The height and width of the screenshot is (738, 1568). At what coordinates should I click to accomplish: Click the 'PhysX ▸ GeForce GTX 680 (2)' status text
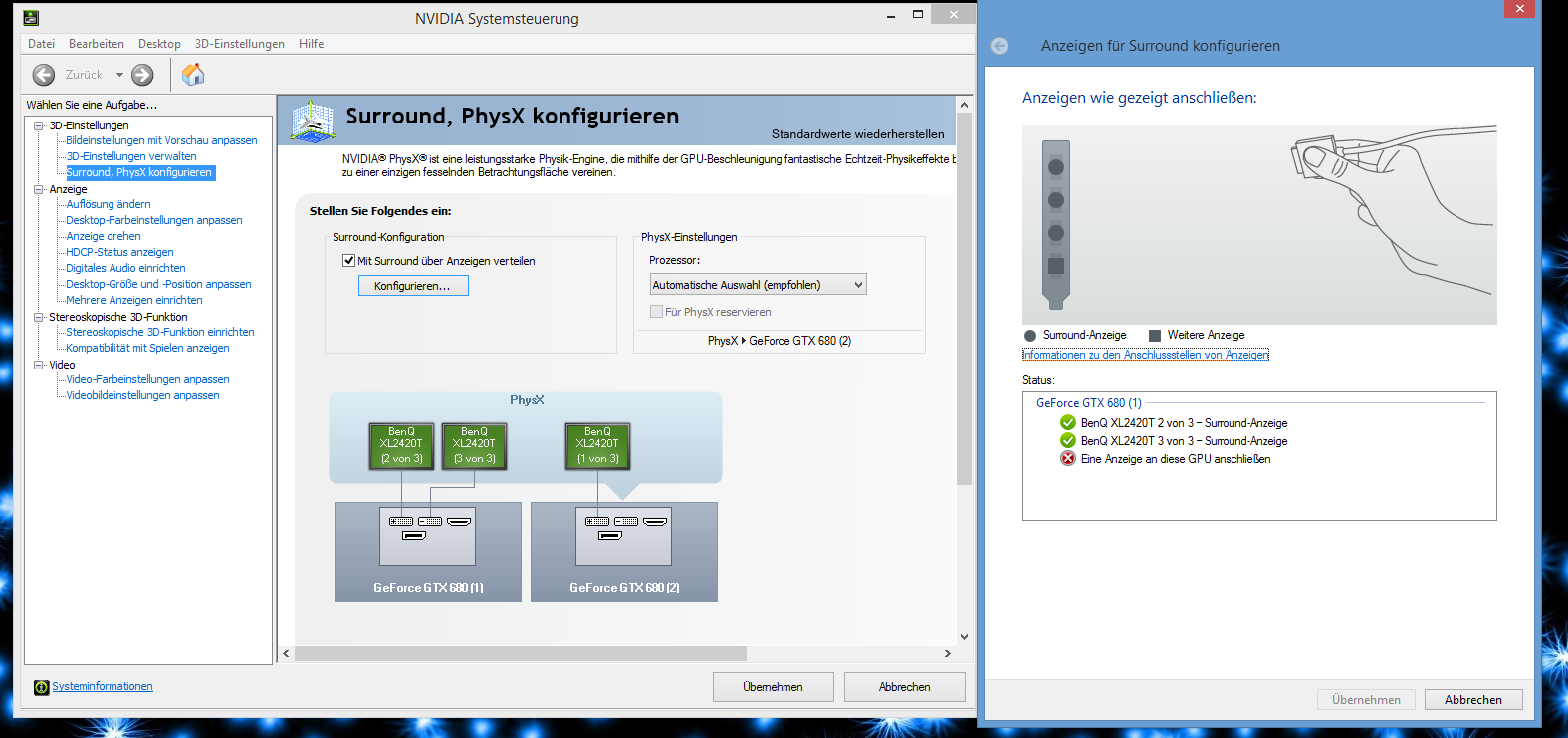[780, 341]
